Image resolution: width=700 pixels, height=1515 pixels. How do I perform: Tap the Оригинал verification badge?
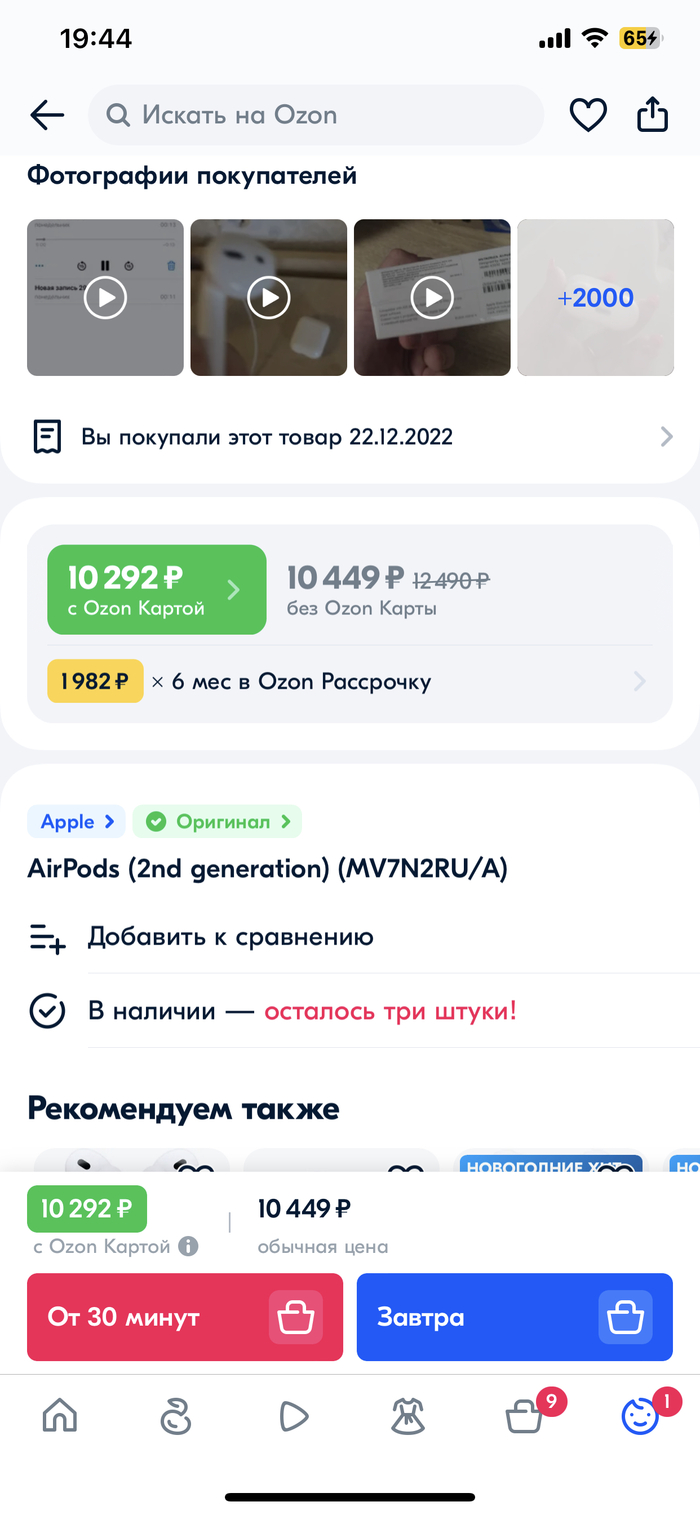click(x=217, y=822)
